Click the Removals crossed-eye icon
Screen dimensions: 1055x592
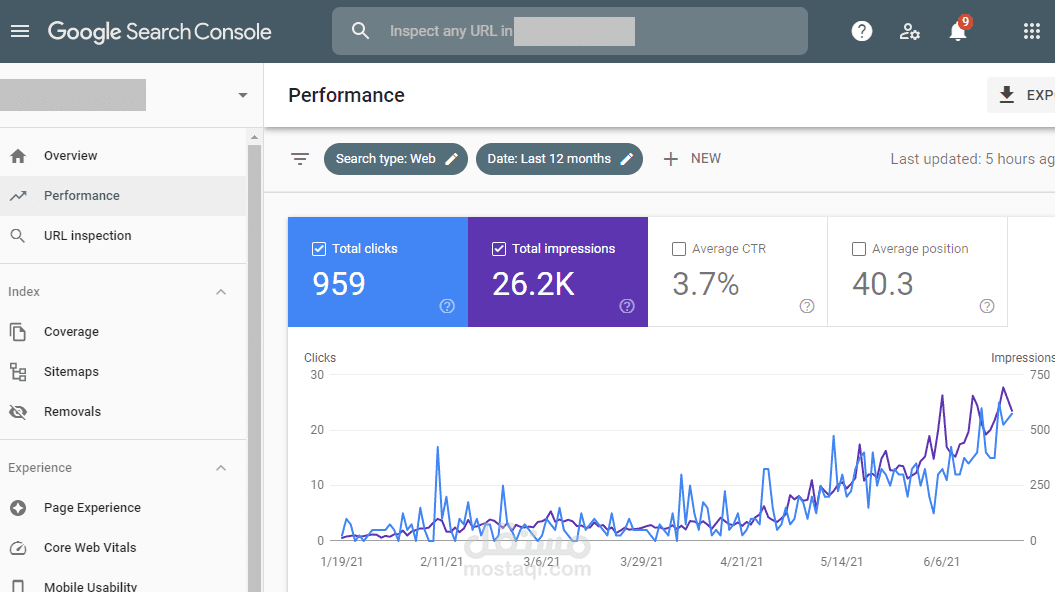tap(18, 412)
